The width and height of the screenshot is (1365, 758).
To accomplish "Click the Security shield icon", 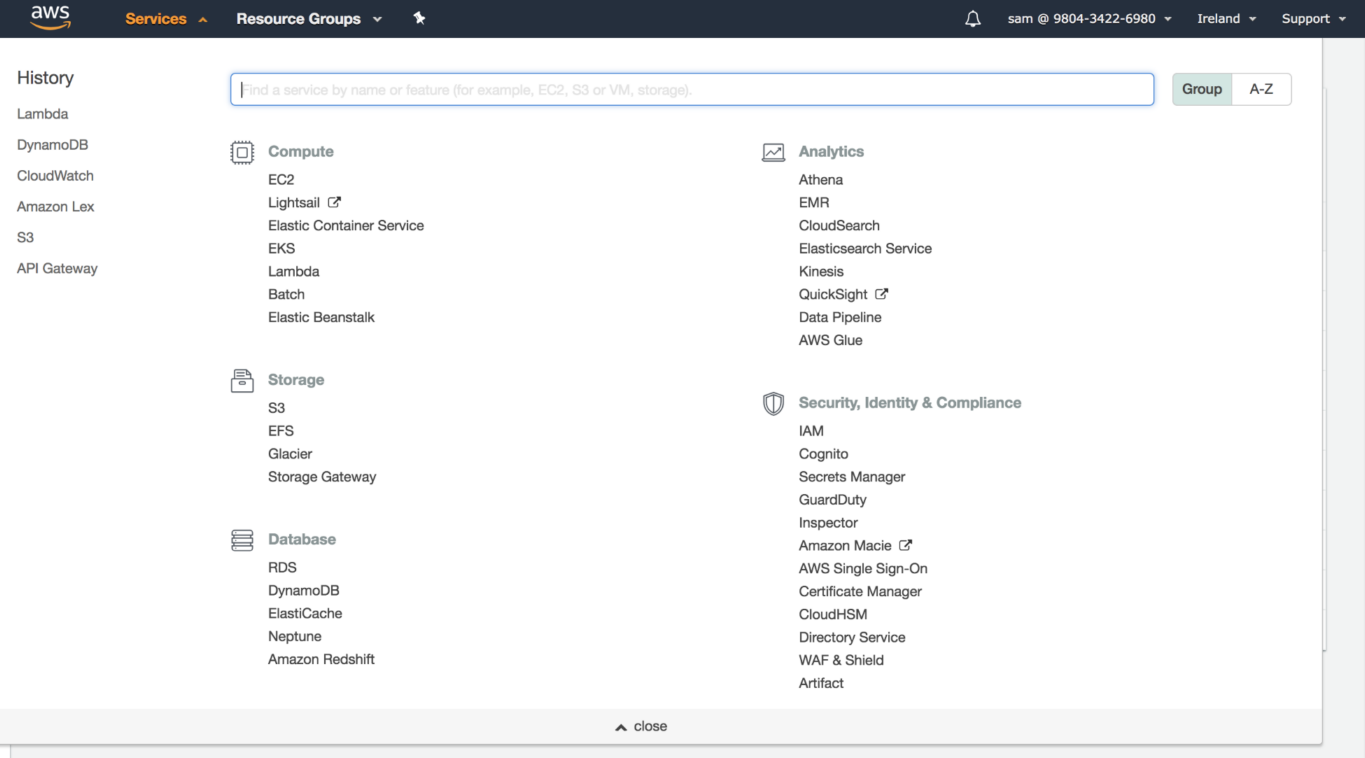I will [x=773, y=403].
